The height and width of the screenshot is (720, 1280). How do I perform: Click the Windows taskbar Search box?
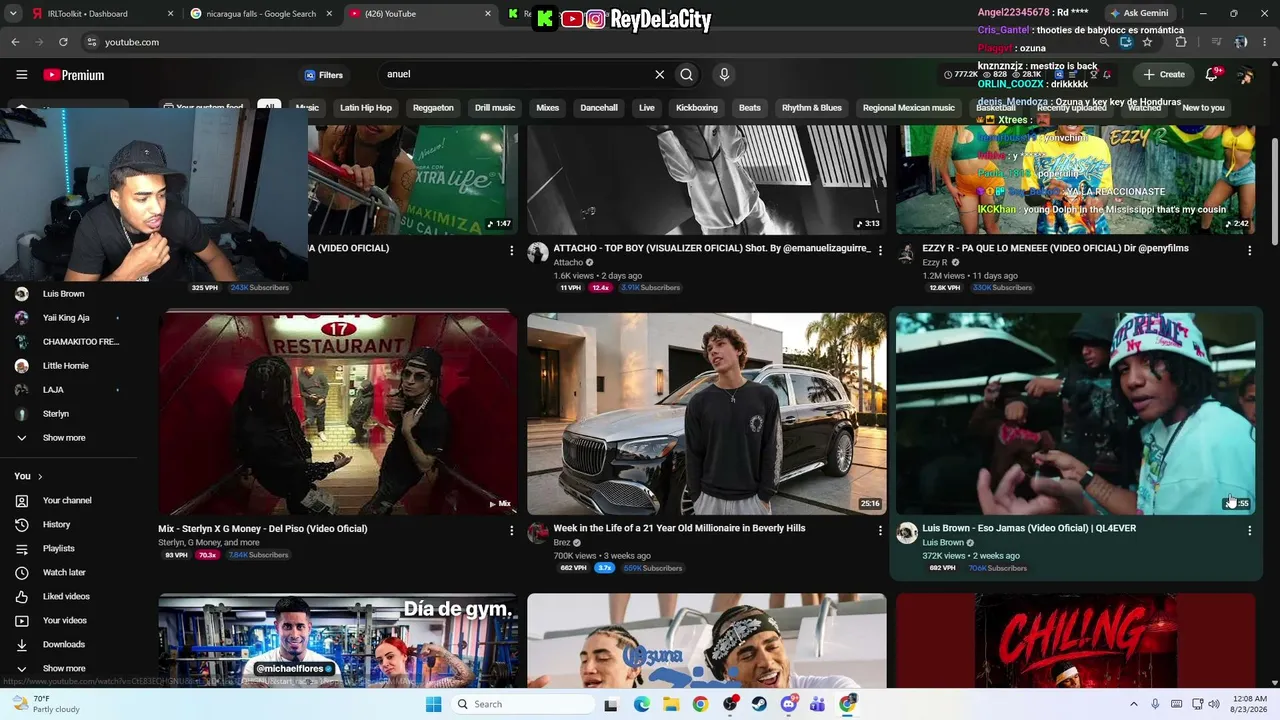click(x=523, y=704)
